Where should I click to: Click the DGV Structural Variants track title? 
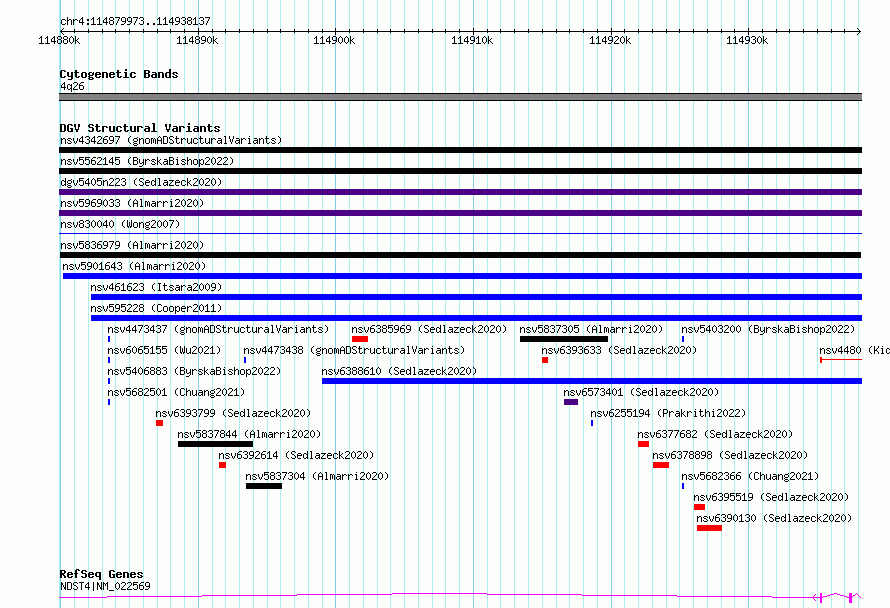(140, 128)
